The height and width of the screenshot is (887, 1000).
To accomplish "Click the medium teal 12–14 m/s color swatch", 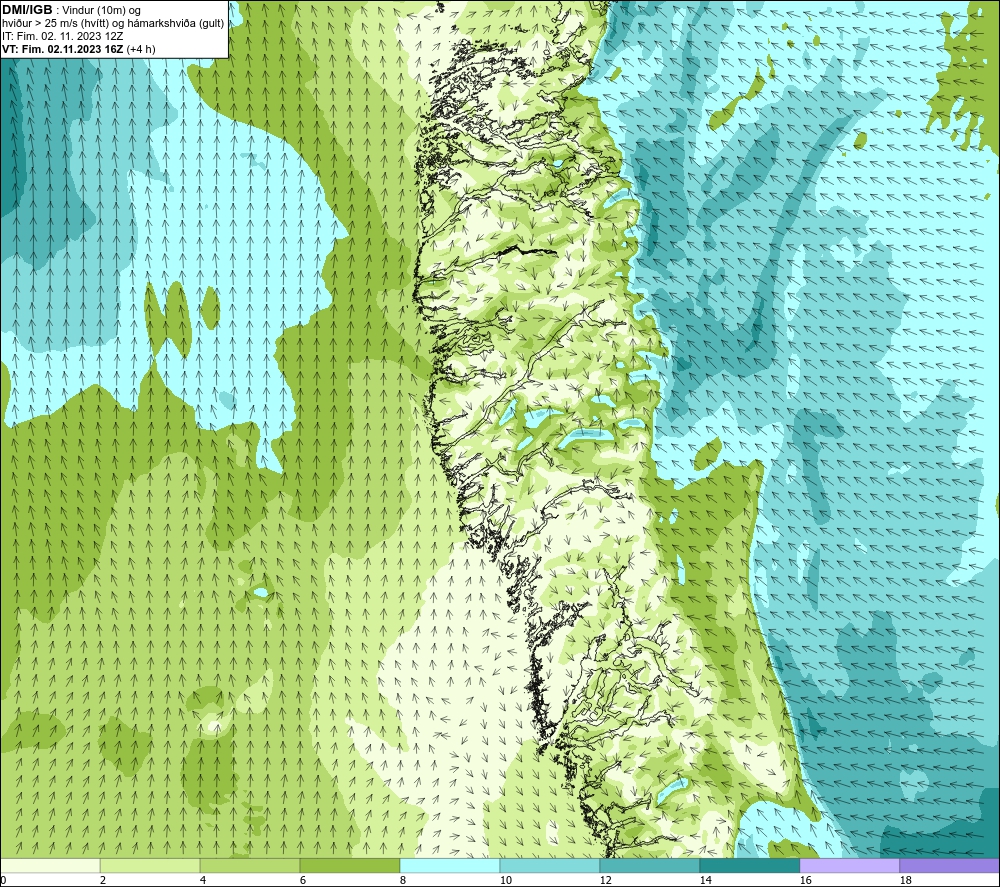I will pos(649,866).
